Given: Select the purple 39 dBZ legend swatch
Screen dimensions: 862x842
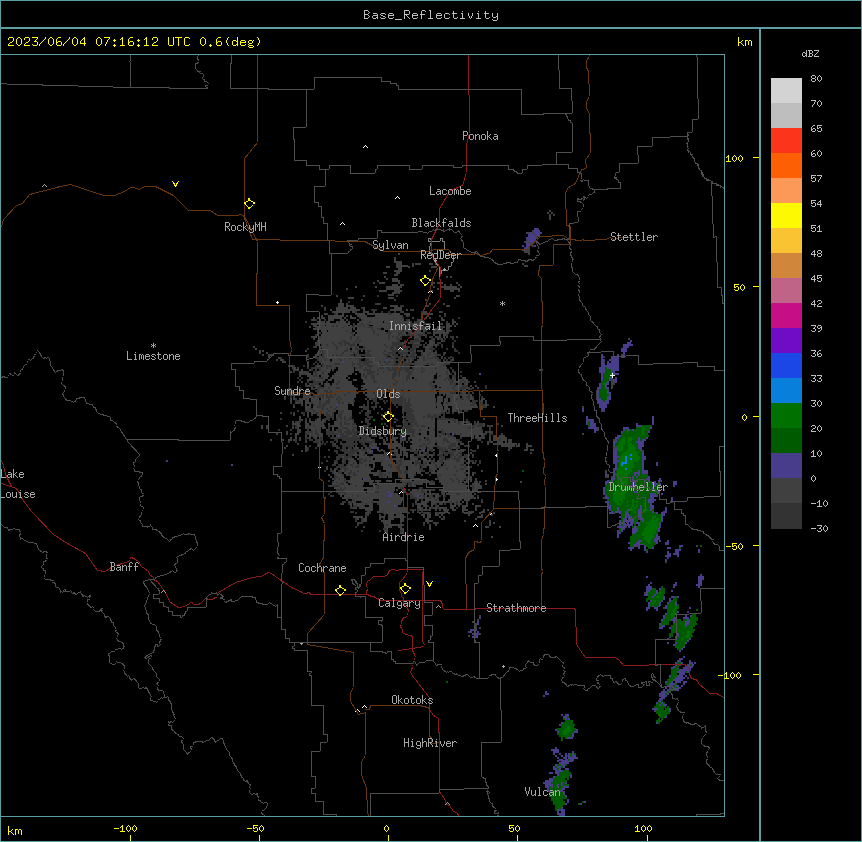Looking at the screenshot, I should pyautogui.click(x=786, y=340).
